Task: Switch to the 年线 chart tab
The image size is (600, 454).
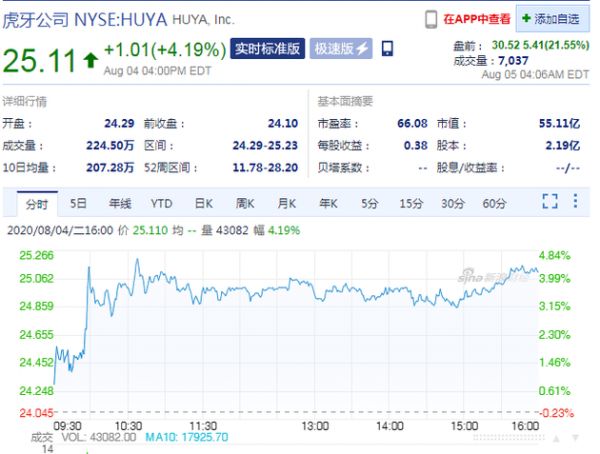Action: 120,204
